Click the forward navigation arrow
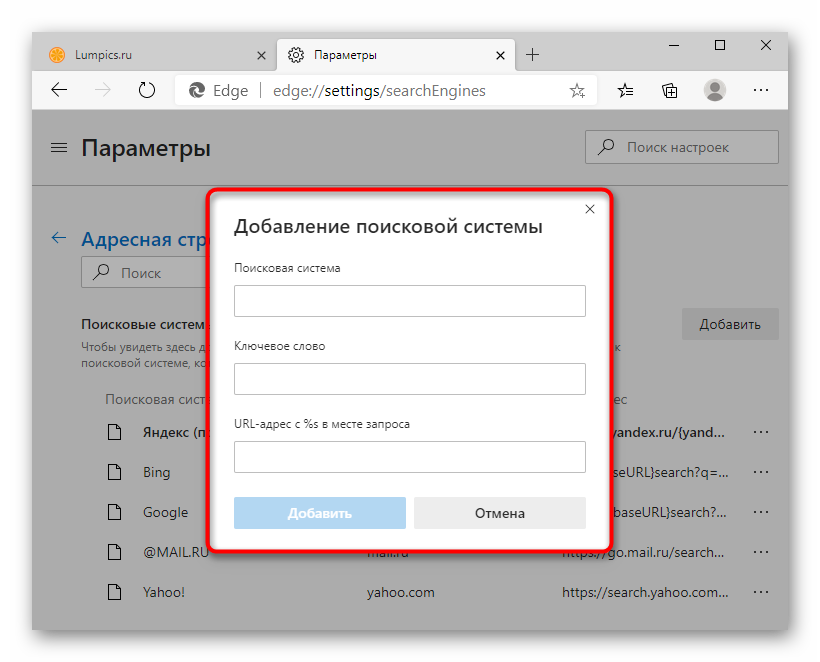Viewport: 820px width, 662px height. point(102,90)
